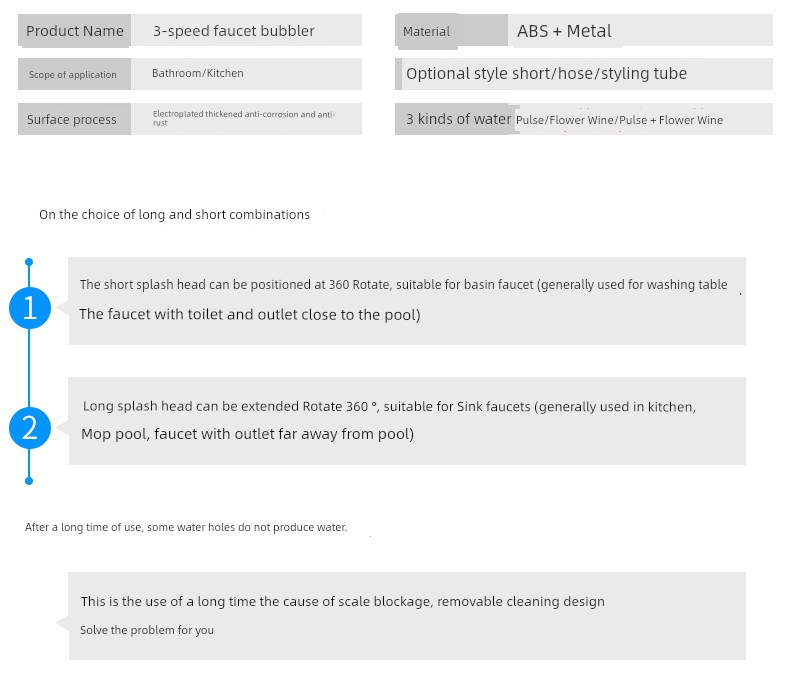Open the long splash head description box

point(407,420)
